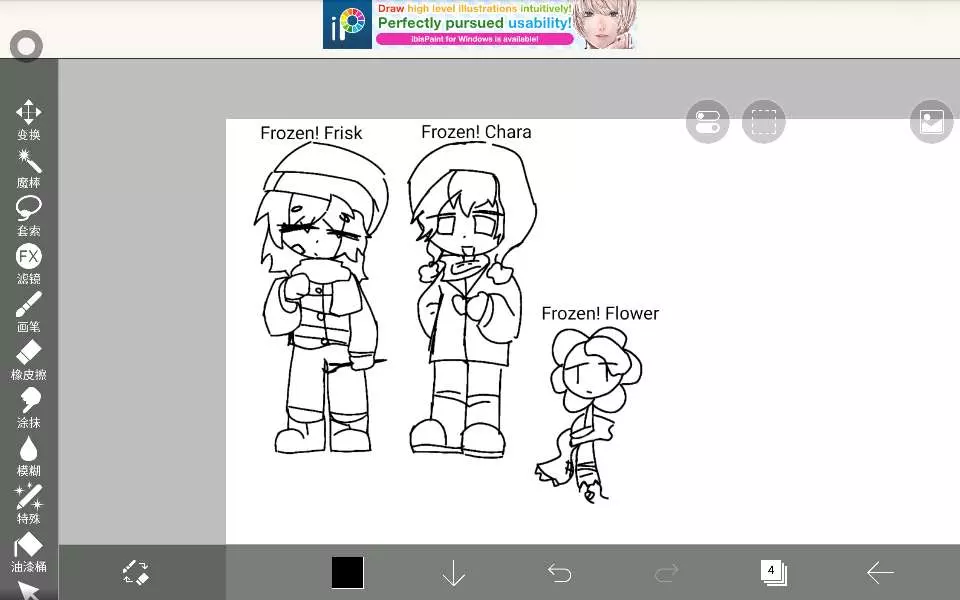Image resolution: width=960 pixels, height=600 pixels.
Task: Select the Smudge (涂抹) tool
Action: (29, 408)
